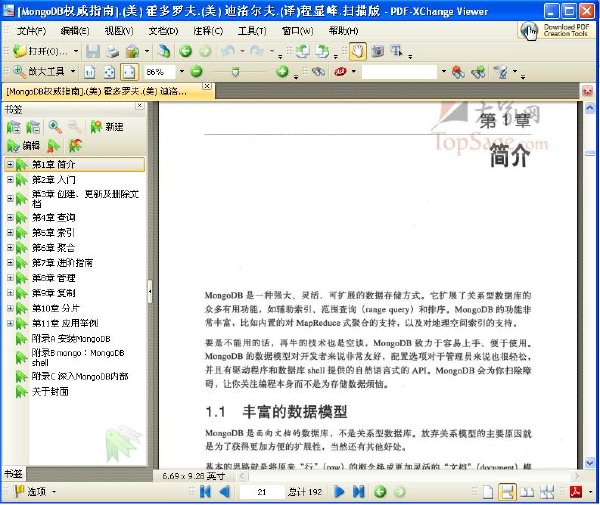This screenshot has height=505, width=600.
Task: Switch to continuous page layout
Action: (x=507, y=492)
